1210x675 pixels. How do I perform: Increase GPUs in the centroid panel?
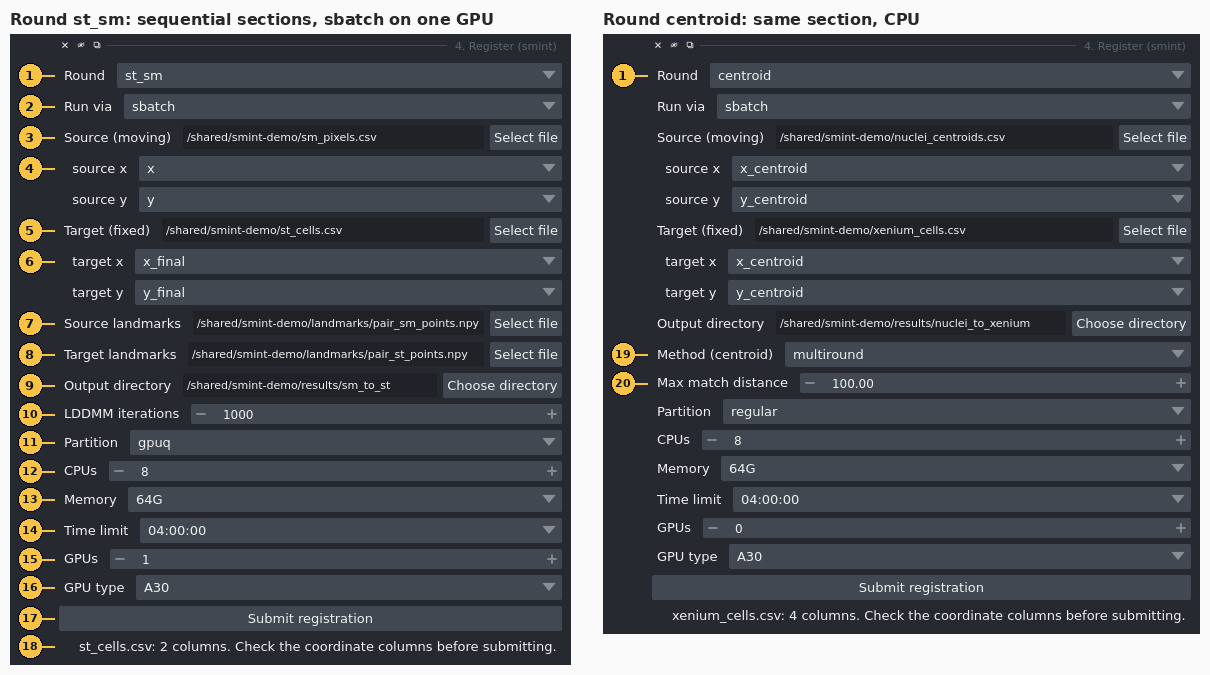tap(1180, 528)
